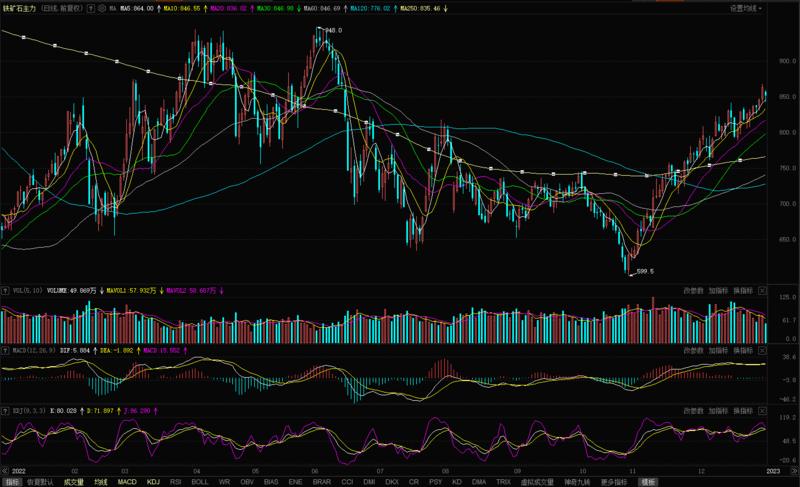Click the magenta MA20 value label

pos(228,9)
